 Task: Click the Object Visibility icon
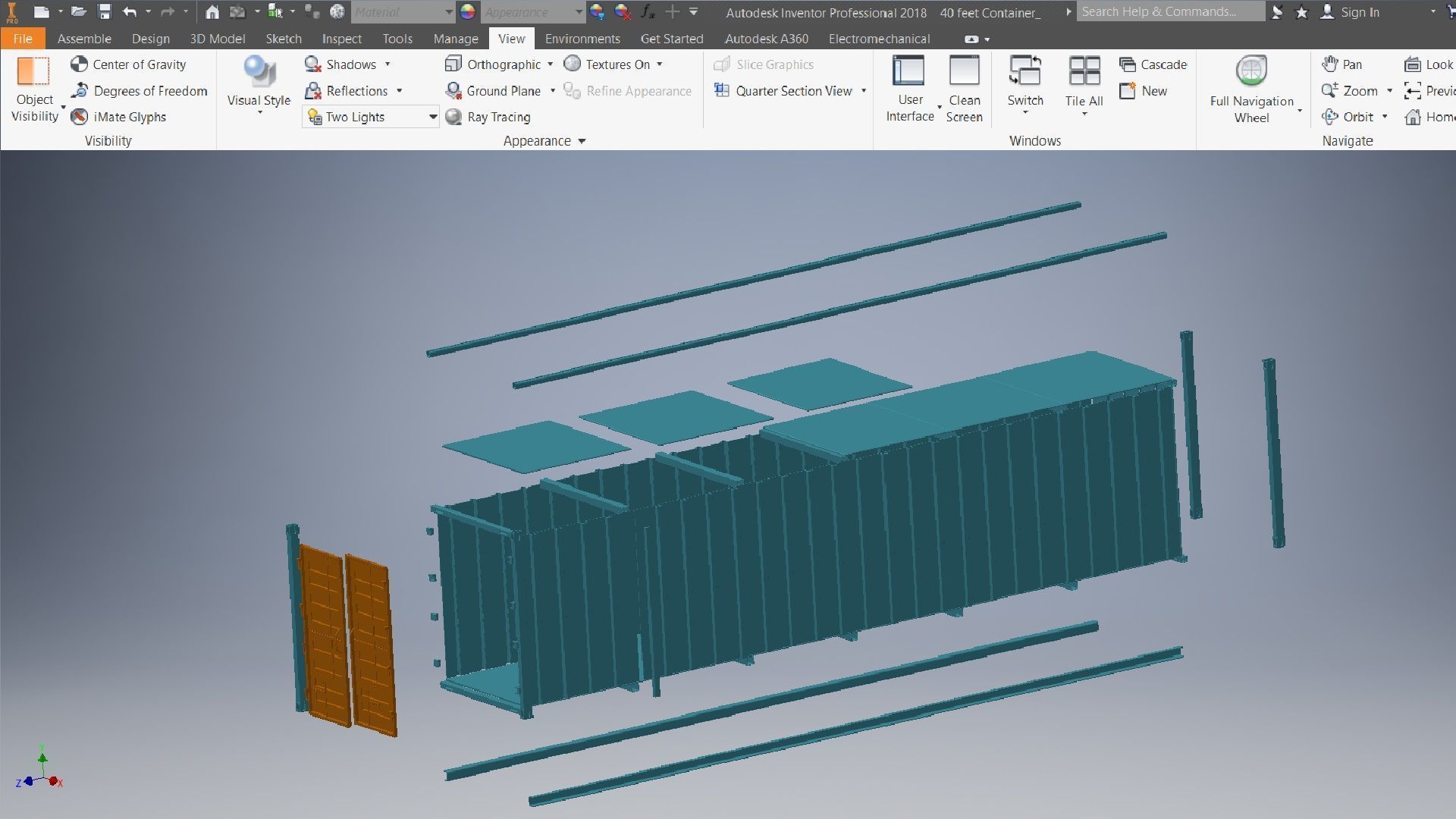[x=34, y=73]
